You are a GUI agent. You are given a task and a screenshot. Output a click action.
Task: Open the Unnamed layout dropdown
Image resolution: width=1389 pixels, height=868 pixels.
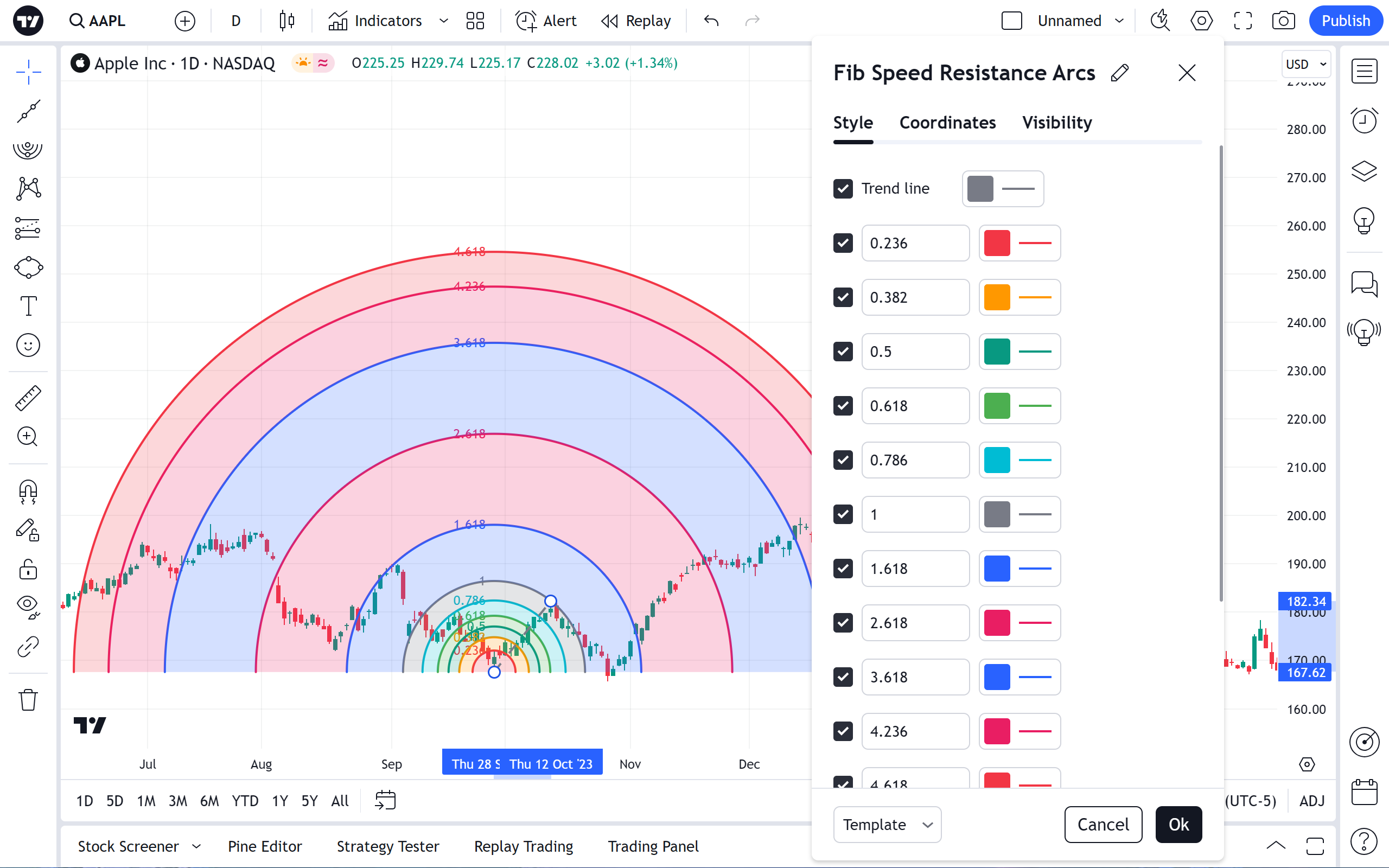(x=1119, y=21)
